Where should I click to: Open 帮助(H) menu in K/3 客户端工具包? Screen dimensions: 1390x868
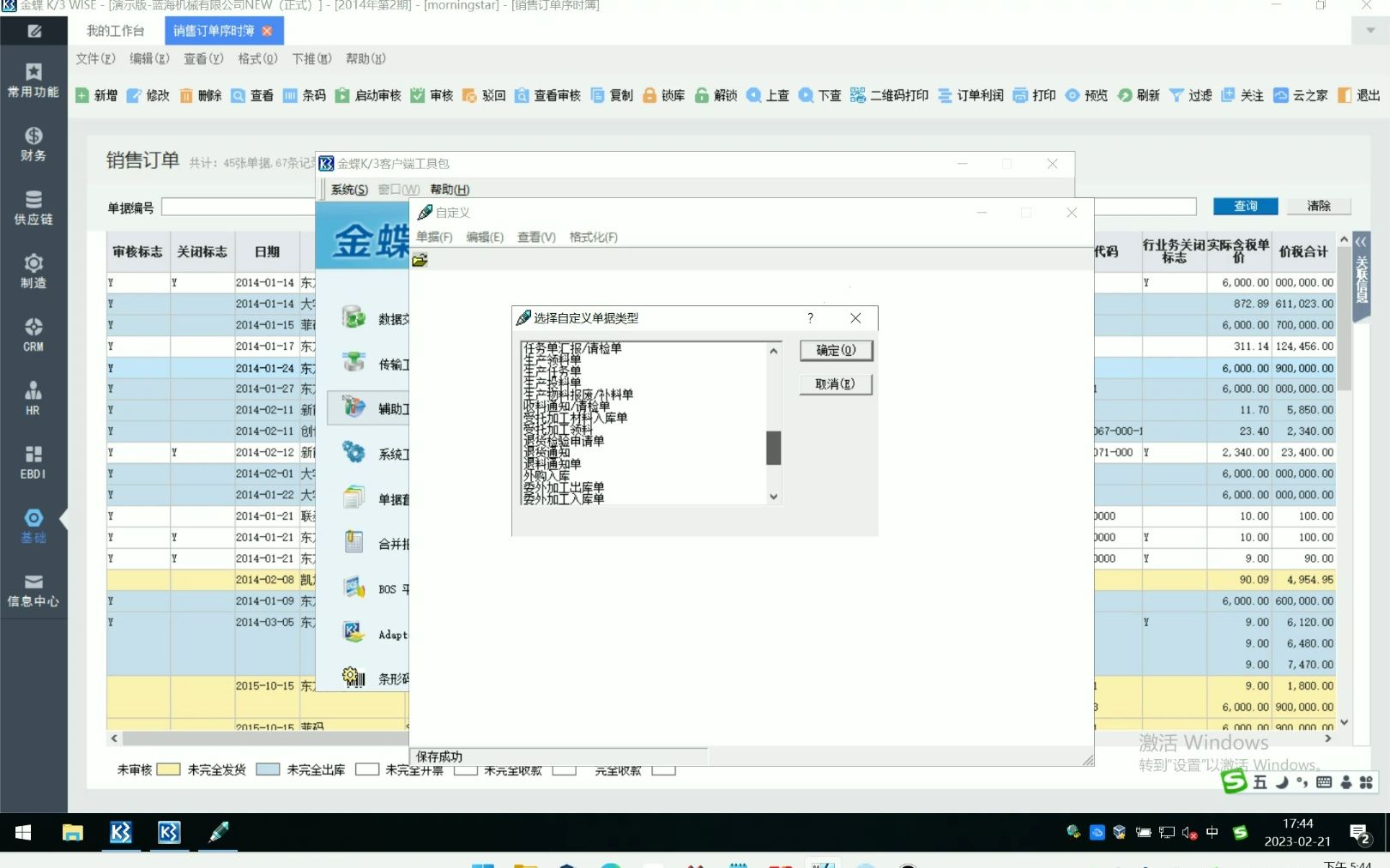(450, 190)
